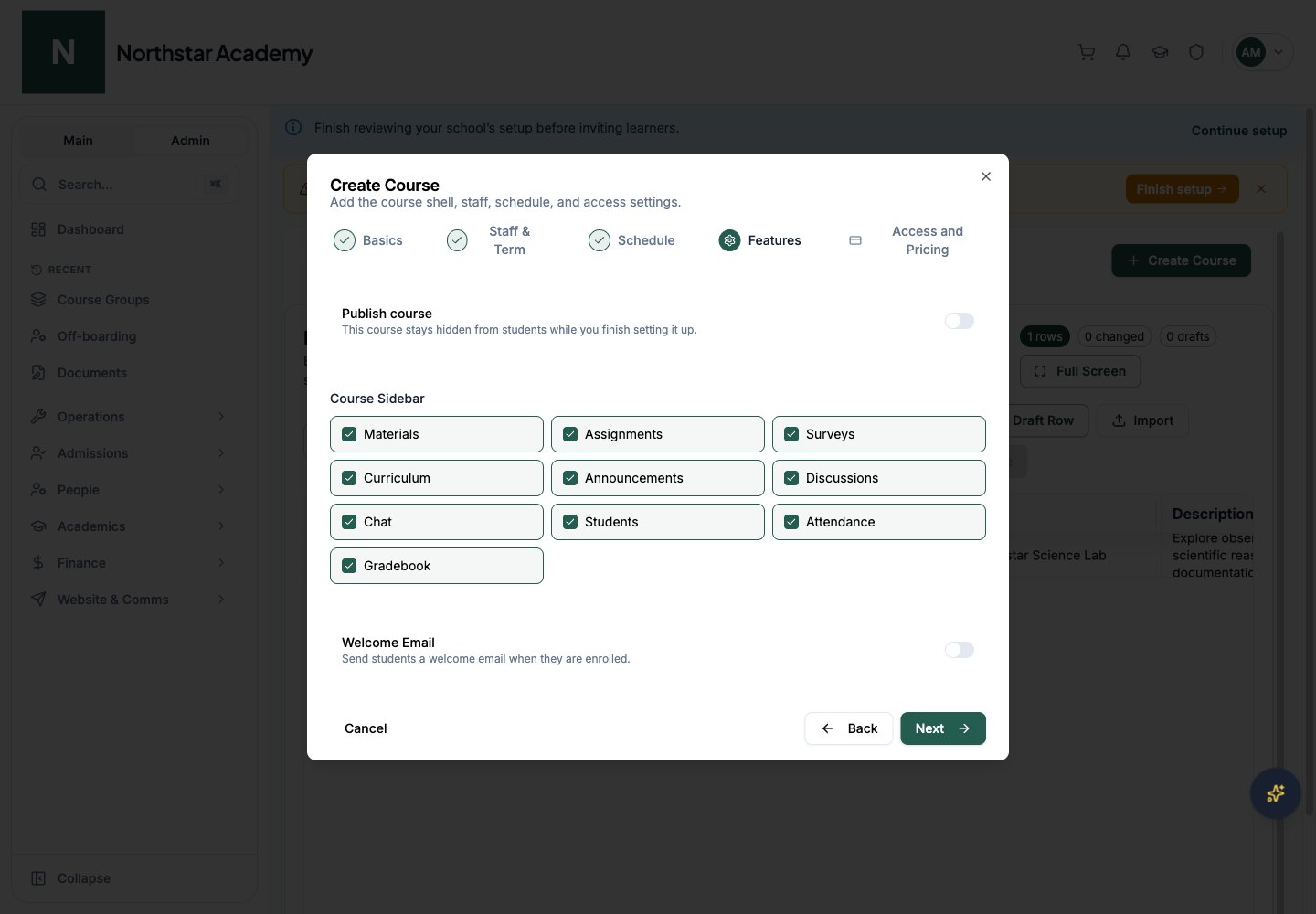Click the info icon in setup notice
The width and height of the screenshot is (1316, 914).
click(293, 127)
